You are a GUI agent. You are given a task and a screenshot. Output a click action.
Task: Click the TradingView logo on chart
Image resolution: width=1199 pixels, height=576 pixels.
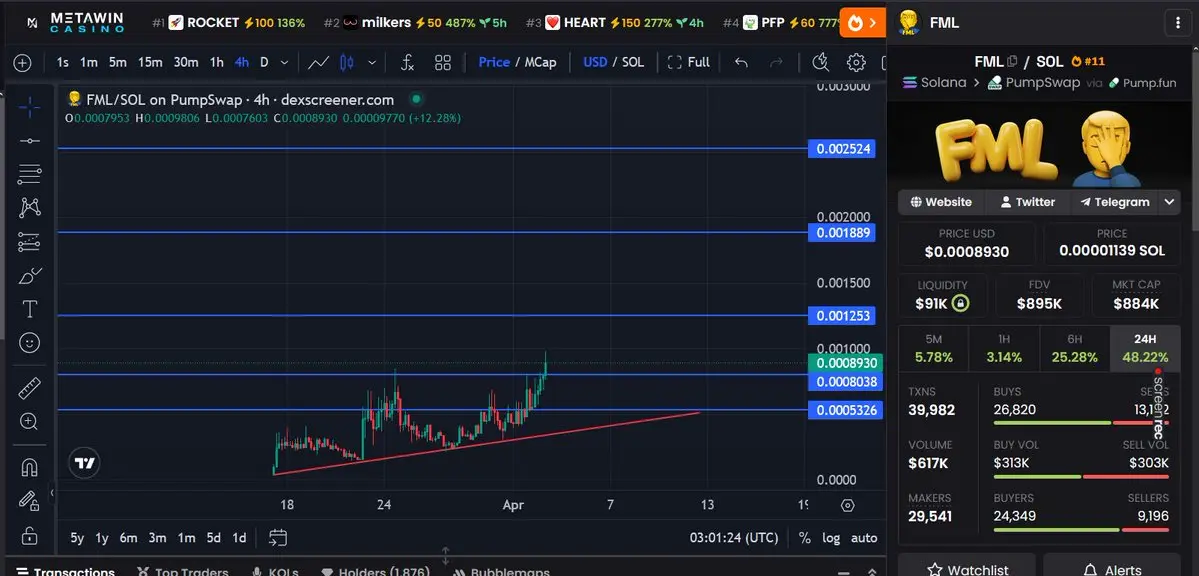coord(85,463)
